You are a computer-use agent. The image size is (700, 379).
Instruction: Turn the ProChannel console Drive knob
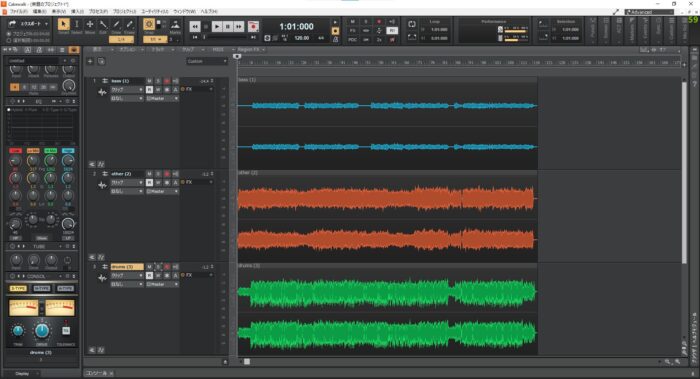(42, 331)
